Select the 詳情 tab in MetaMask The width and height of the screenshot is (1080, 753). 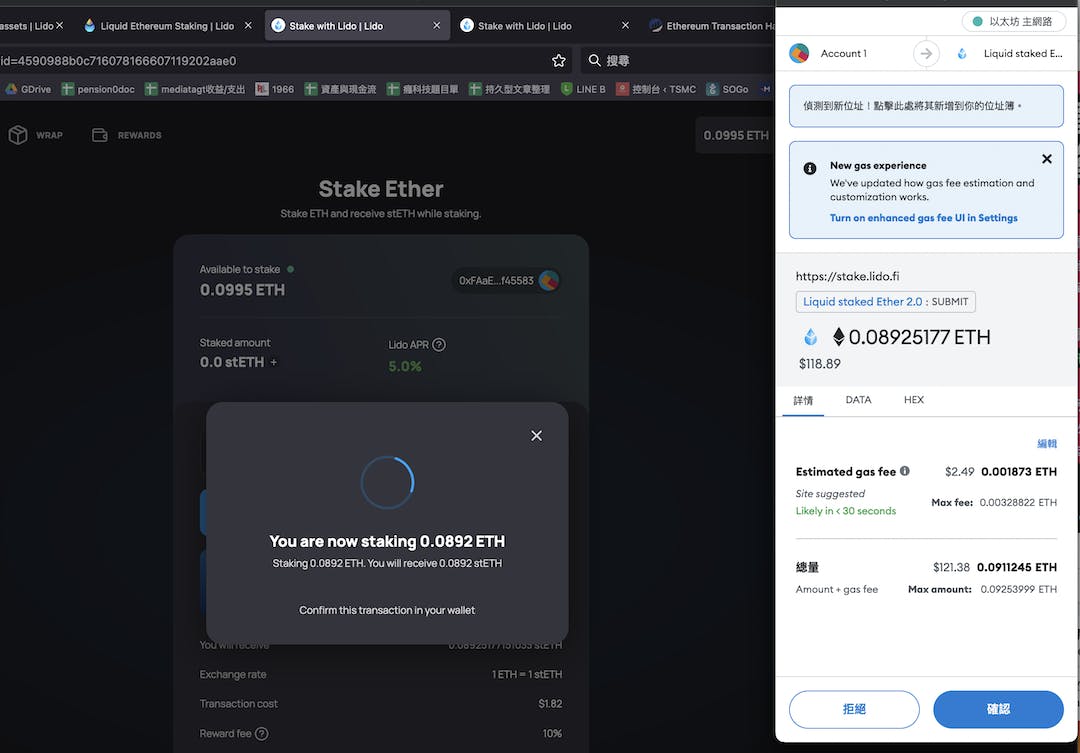803,400
